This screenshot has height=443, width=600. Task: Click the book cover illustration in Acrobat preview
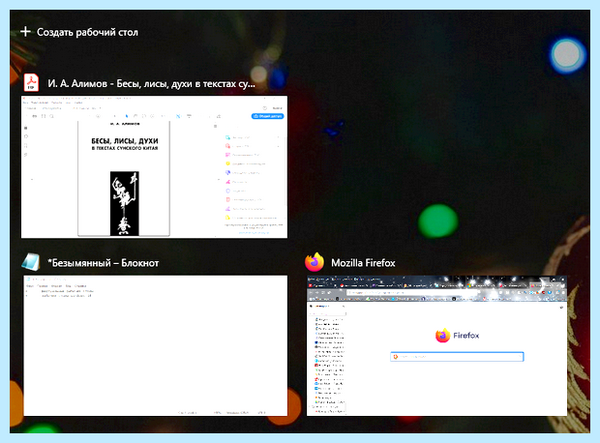tap(124, 203)
